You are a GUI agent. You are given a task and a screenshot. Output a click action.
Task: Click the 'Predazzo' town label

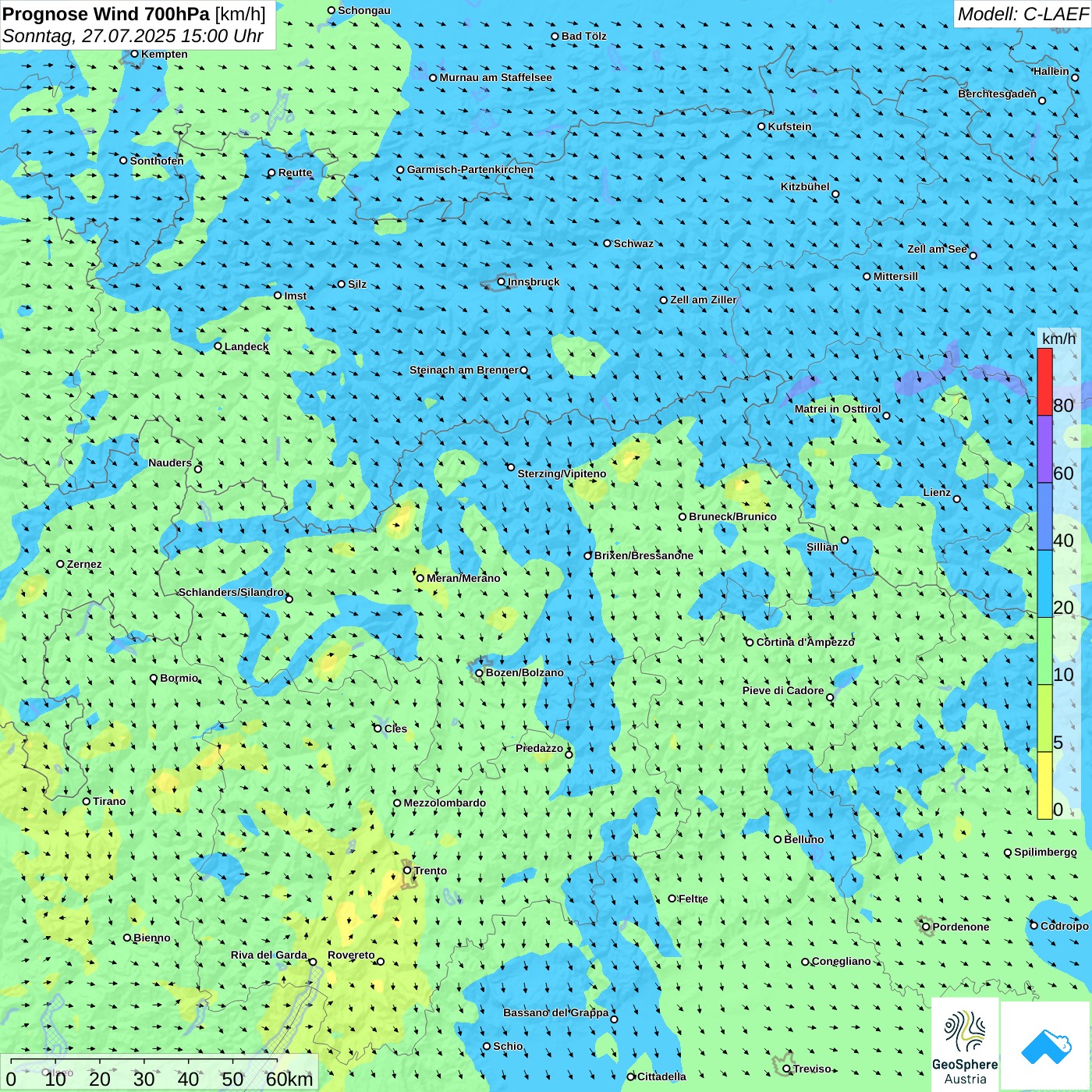coord(539,748)
